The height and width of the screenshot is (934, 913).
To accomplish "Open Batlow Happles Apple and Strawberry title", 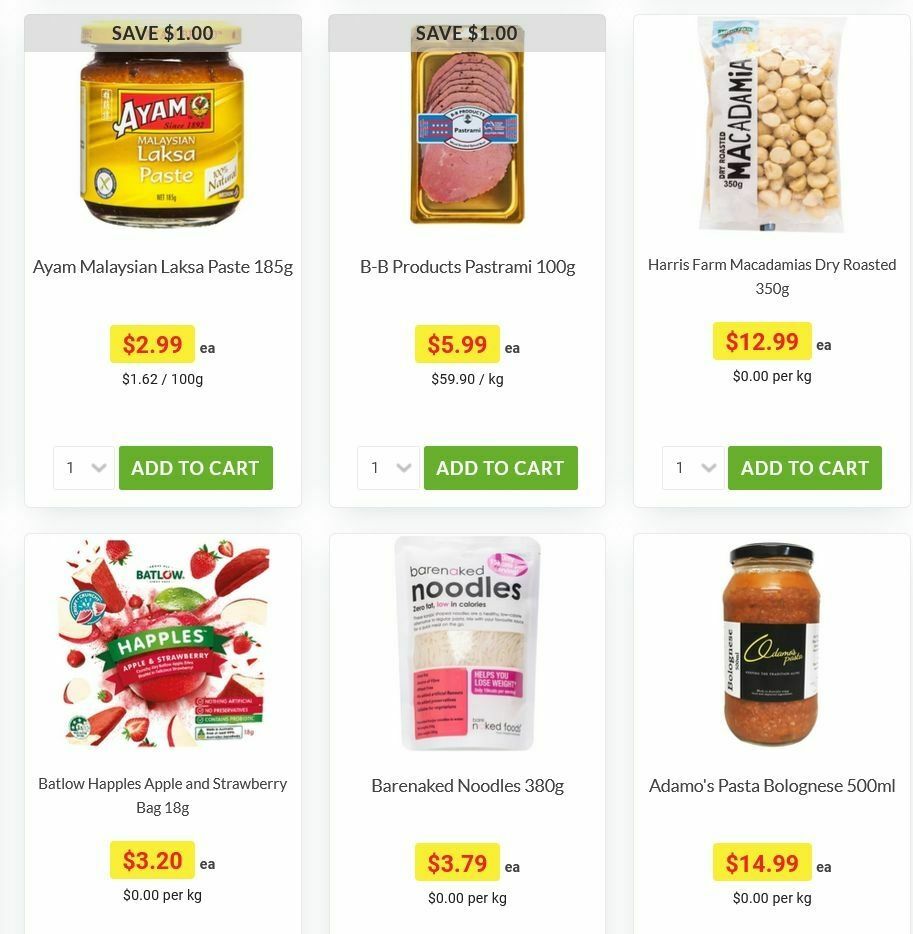I will click(x=163, y=795).
